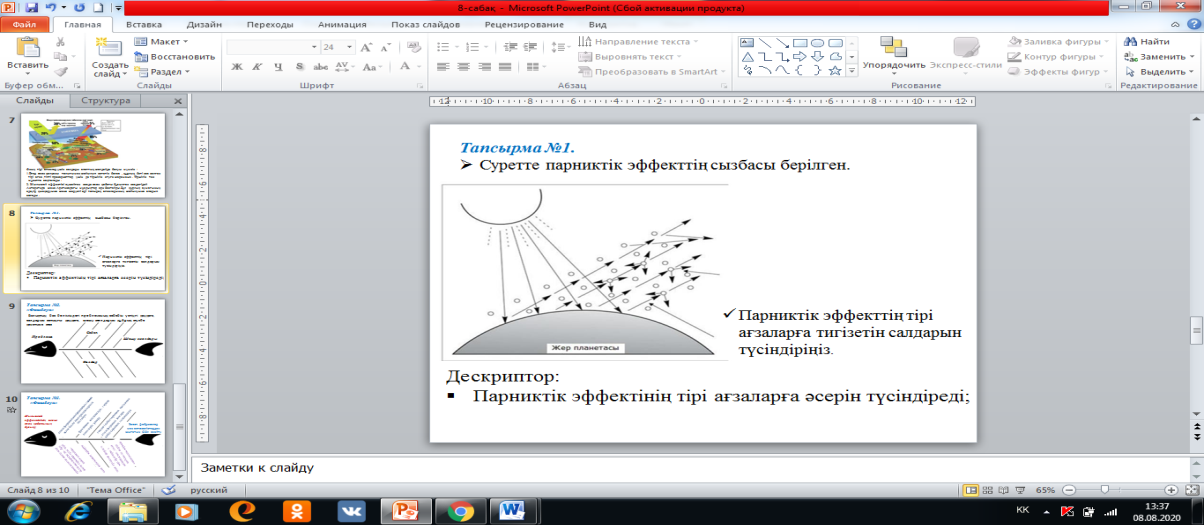Toggle underline formatting (Ч)
The image size is (1204, 525).
(276, 66)
